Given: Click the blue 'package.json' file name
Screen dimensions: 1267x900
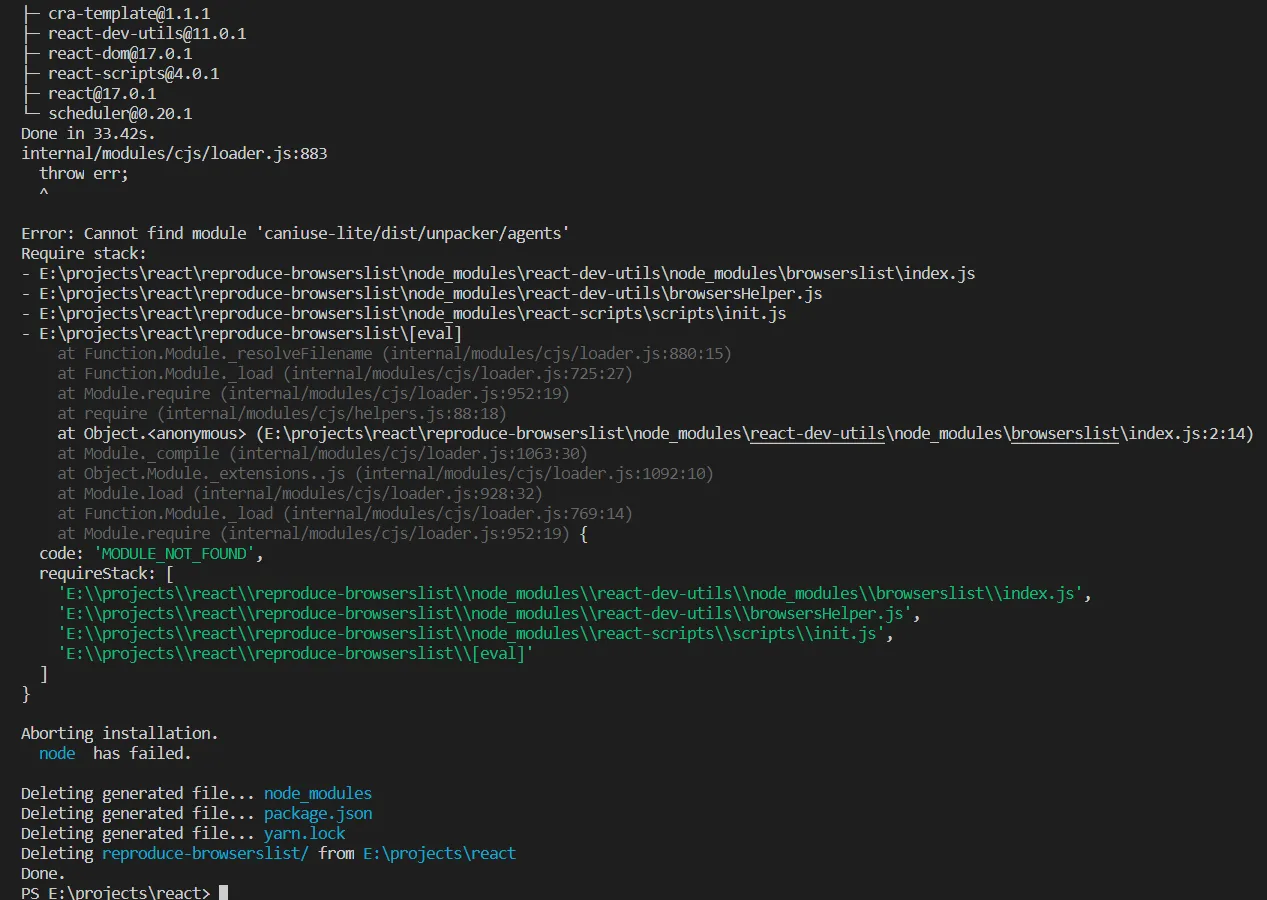Looking at the screenshot, I should pyautogui.click(x=318, y=813).
